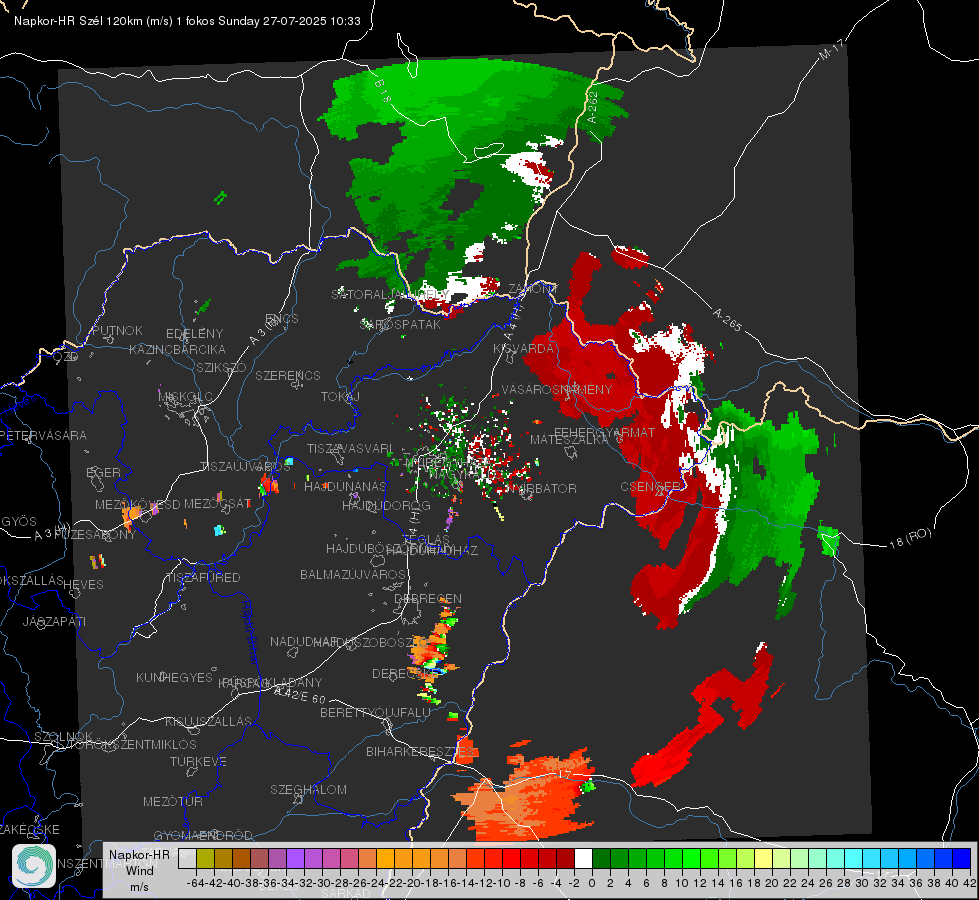The image size is (979, 900).
Task: Click the BIHARKERESZTES town label
Action: [420, 751]
